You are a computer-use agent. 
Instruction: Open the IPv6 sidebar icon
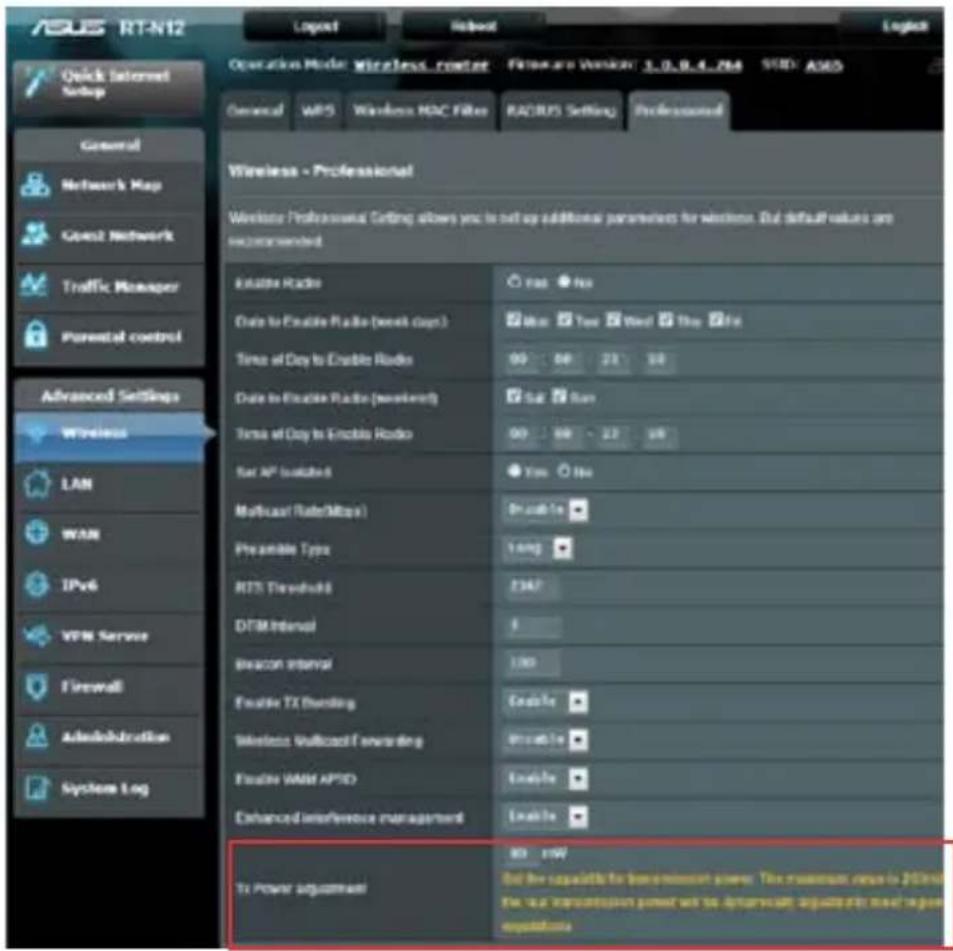[36, 585]
